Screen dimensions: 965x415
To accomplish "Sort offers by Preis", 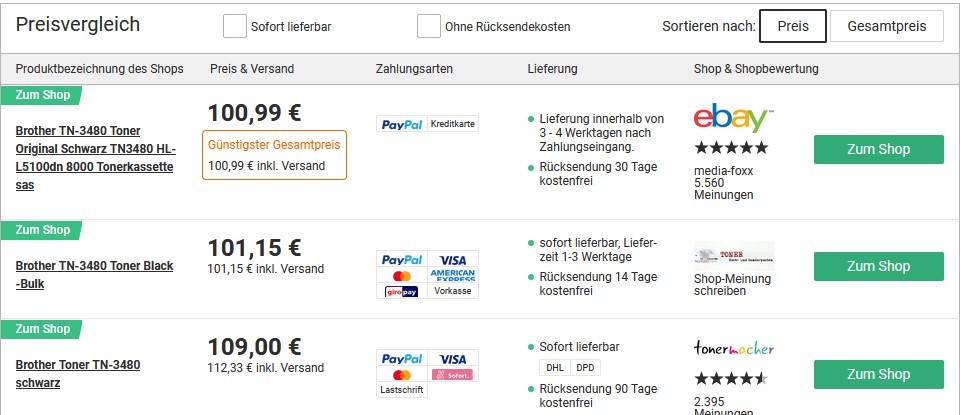I will pos(793,26).
